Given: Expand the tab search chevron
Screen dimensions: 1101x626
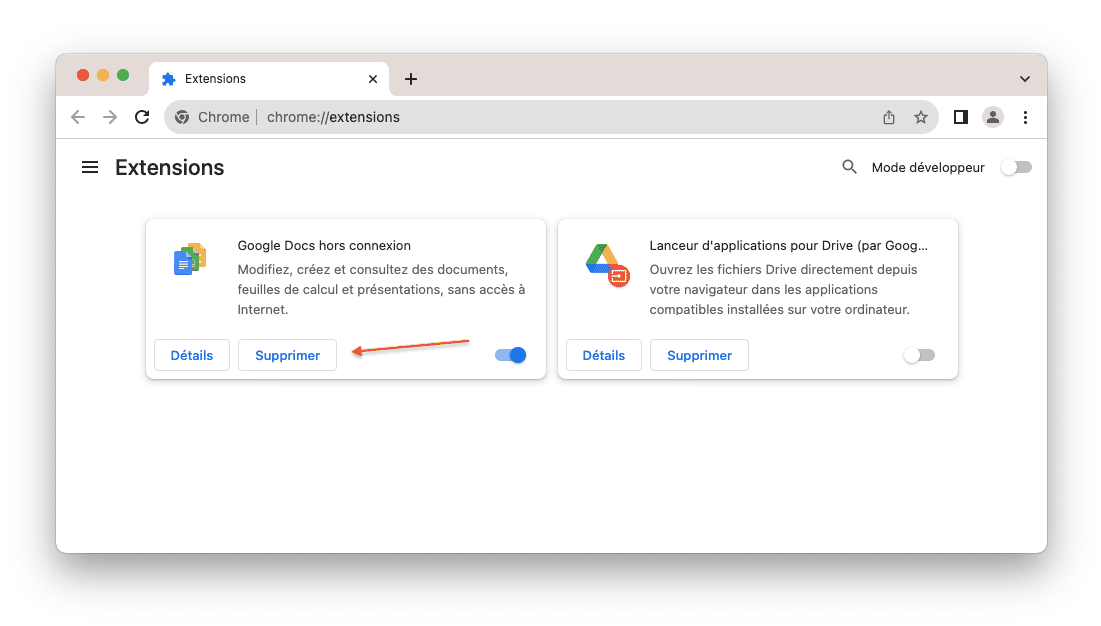Looking at the screenshot, I should pos(1024,79).
